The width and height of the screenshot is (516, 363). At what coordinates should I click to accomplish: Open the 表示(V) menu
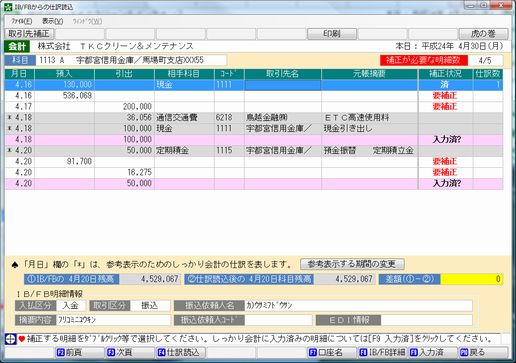click(52, 21)
